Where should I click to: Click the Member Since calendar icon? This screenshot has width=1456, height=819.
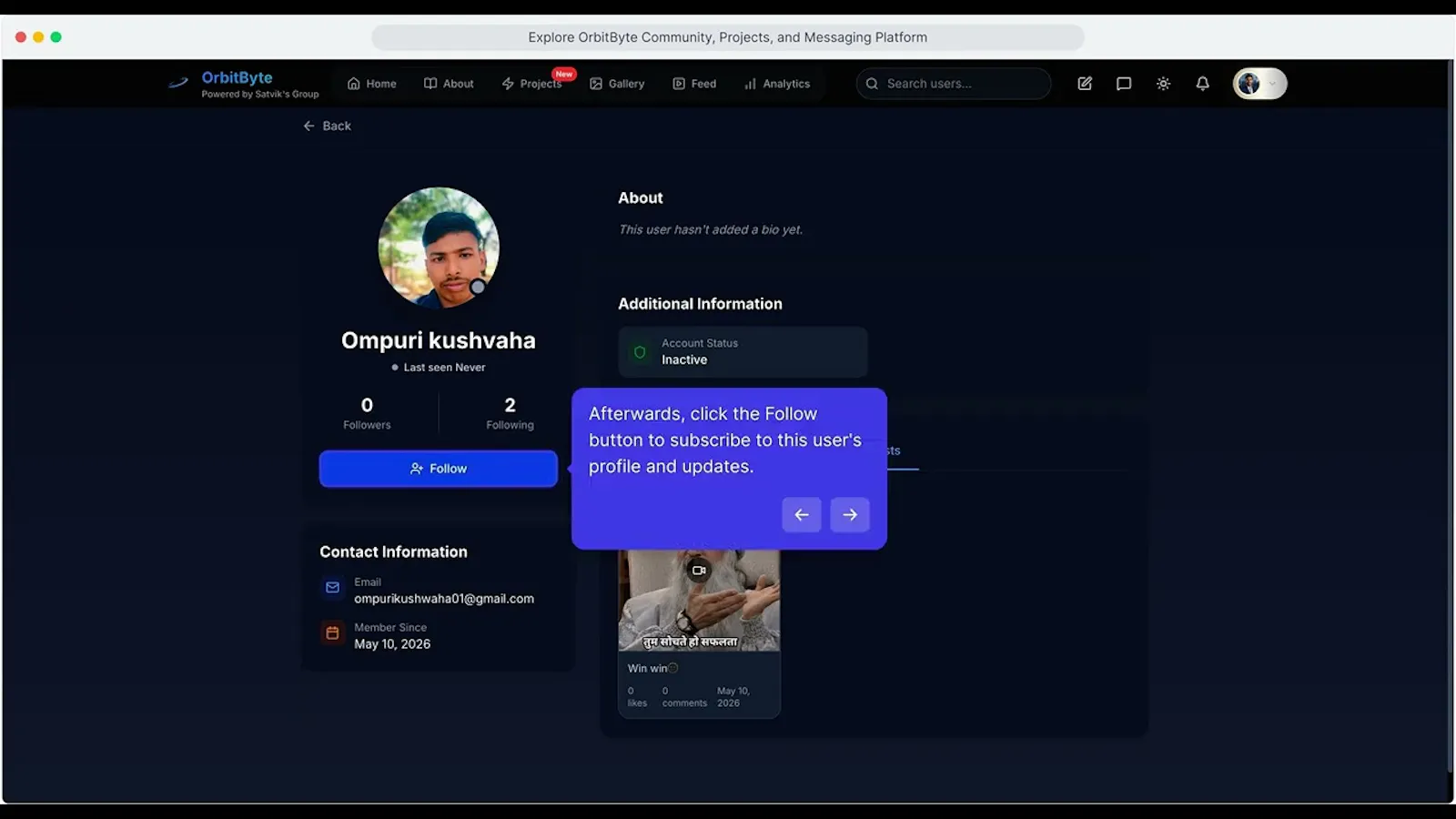(x=332, y=633)
